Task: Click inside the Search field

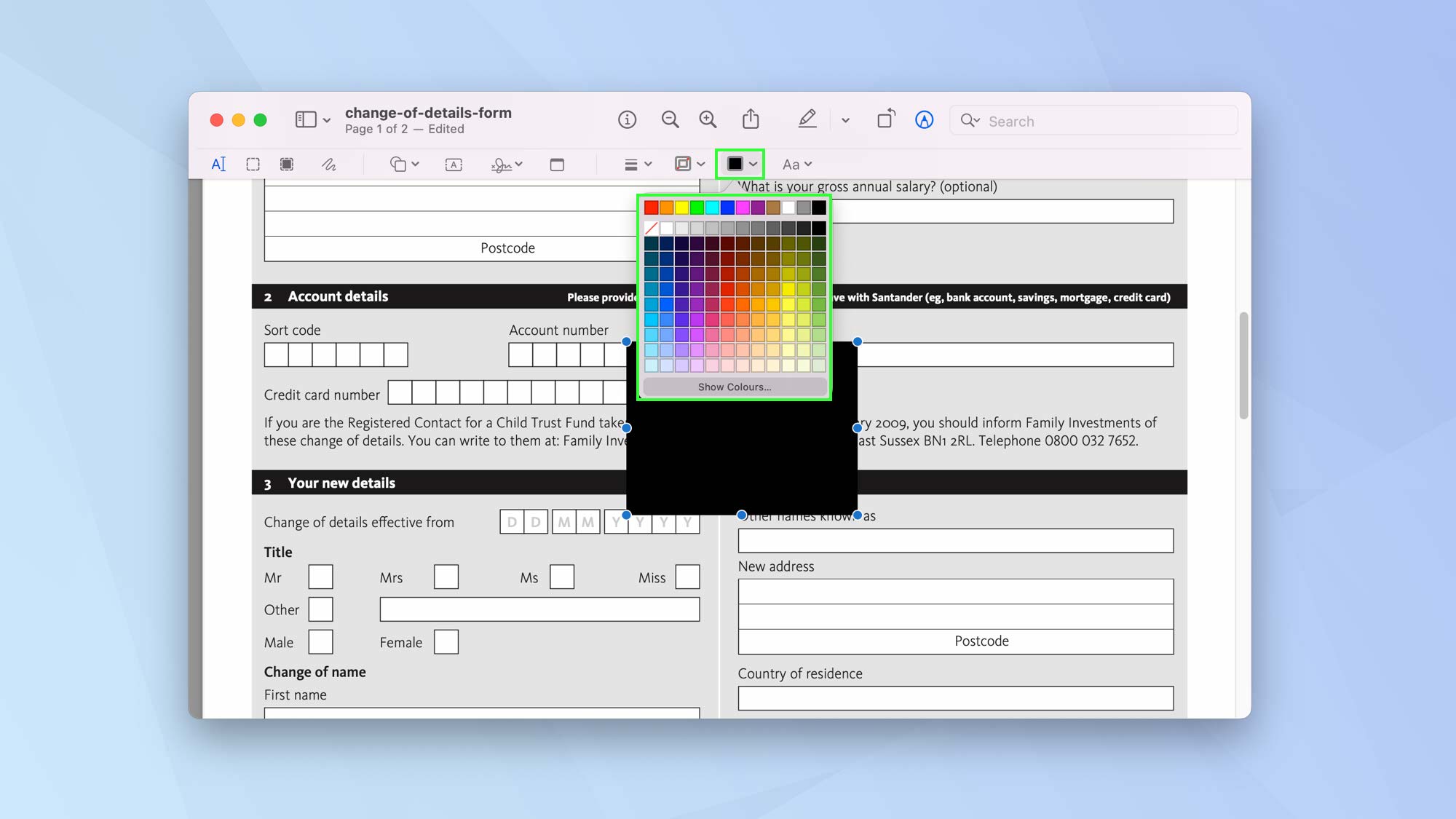Action: point(1056,121)
